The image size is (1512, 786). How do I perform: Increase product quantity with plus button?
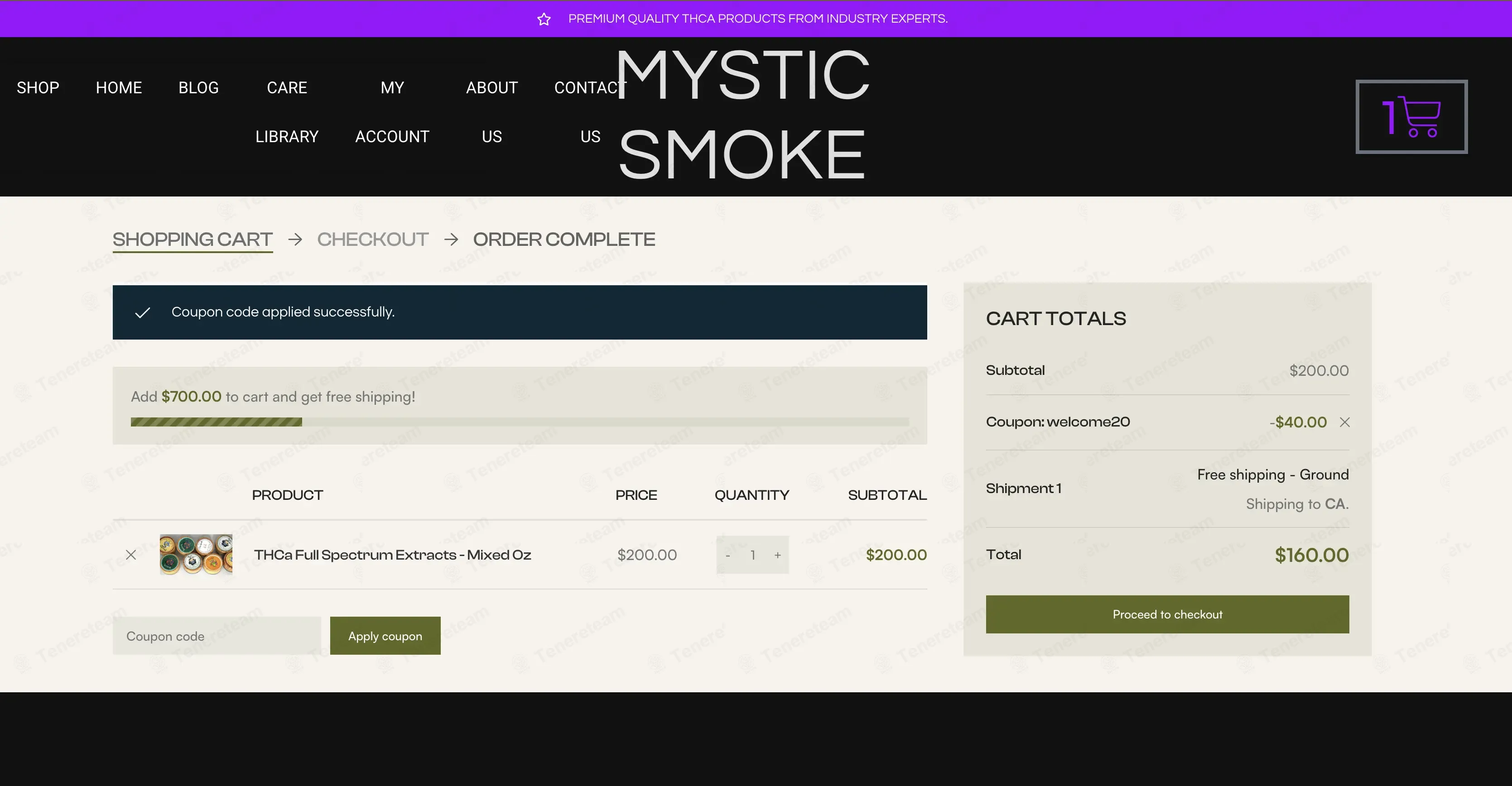click(x=778, y=555)
